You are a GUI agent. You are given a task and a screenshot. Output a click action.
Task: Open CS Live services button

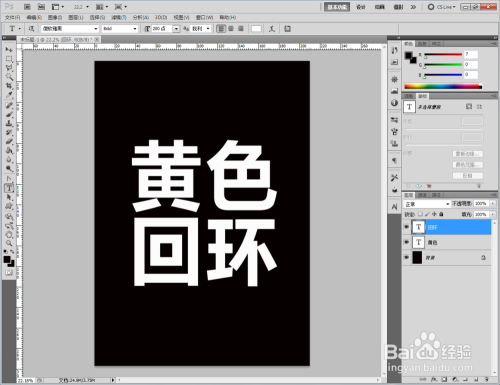[x=441, y=7]
